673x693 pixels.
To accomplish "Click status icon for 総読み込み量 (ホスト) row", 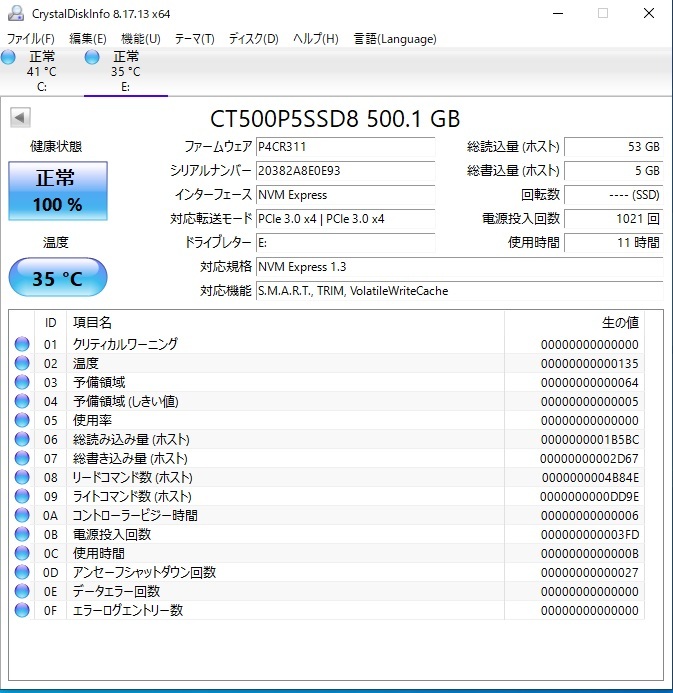I will pos(22,439).
